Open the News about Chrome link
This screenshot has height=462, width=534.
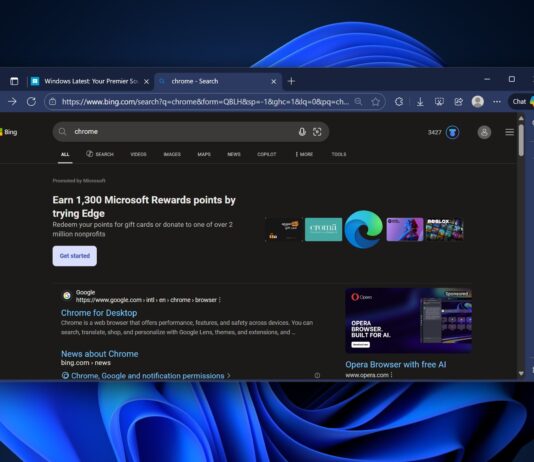(x=100, y=354)
